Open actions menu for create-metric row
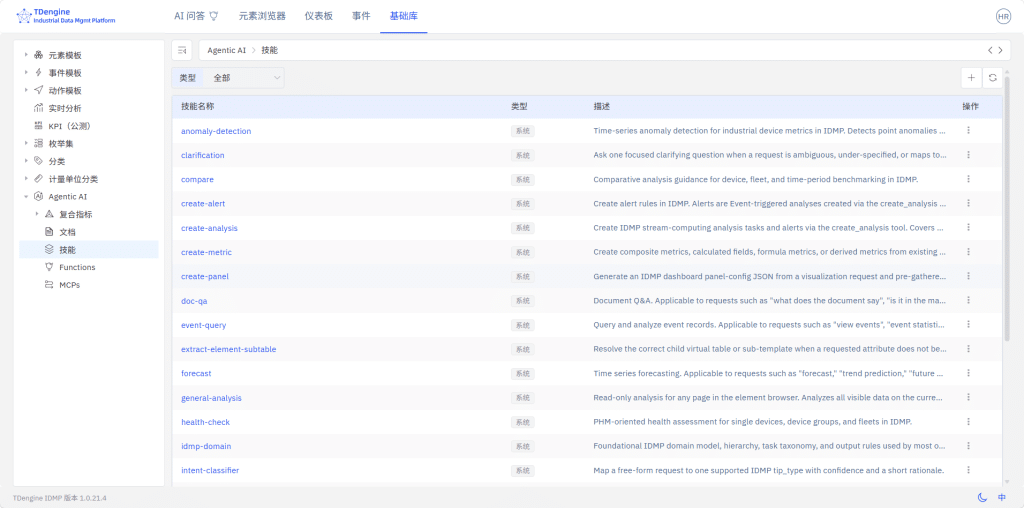This screenshot has height=508, width=1024. coord(968,251)
